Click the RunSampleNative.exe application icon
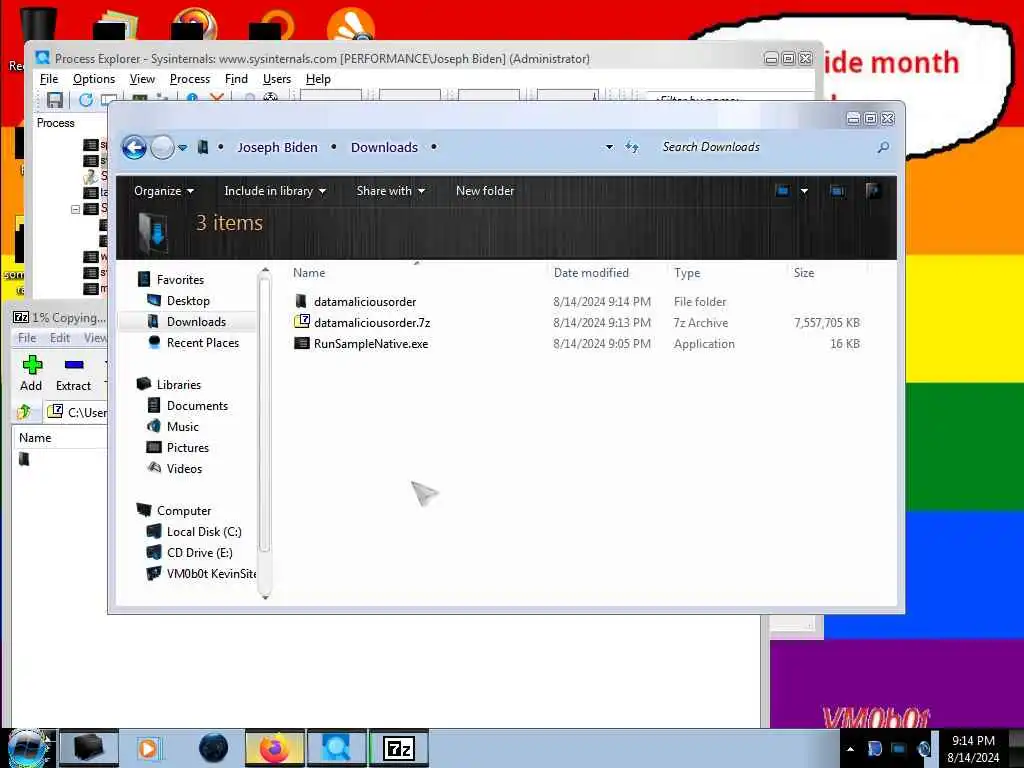The height and width of the screenshot is (768, 1024). tap(301, 343)
